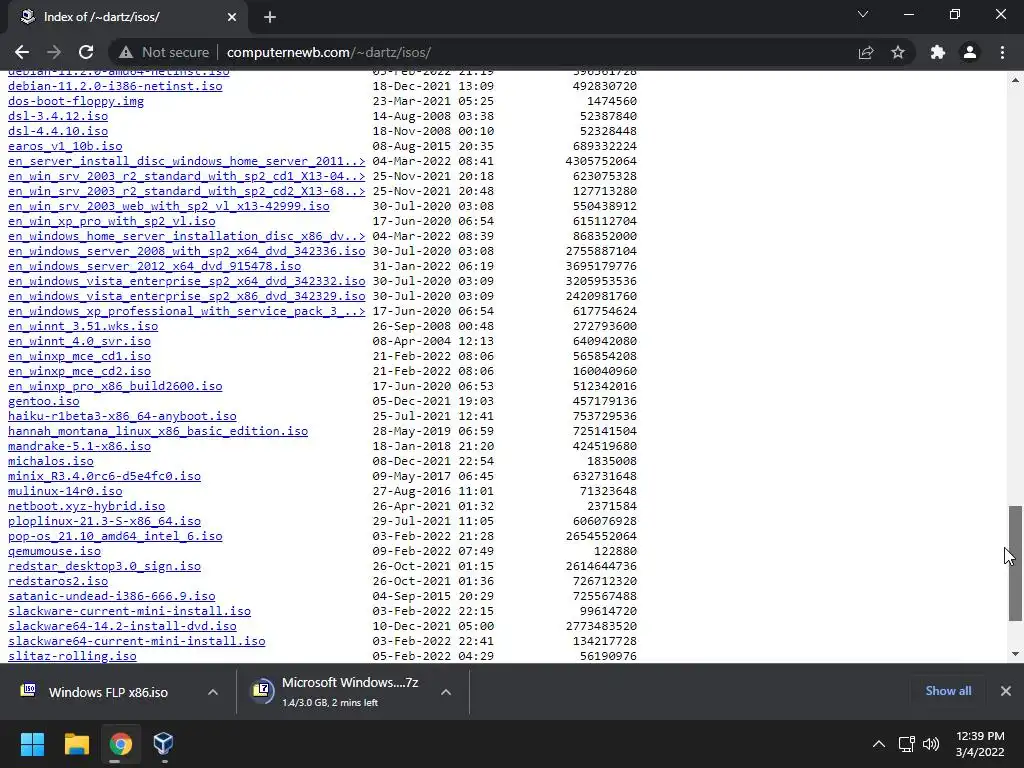Open VirtualBox from the taskbar

(163, 744)
